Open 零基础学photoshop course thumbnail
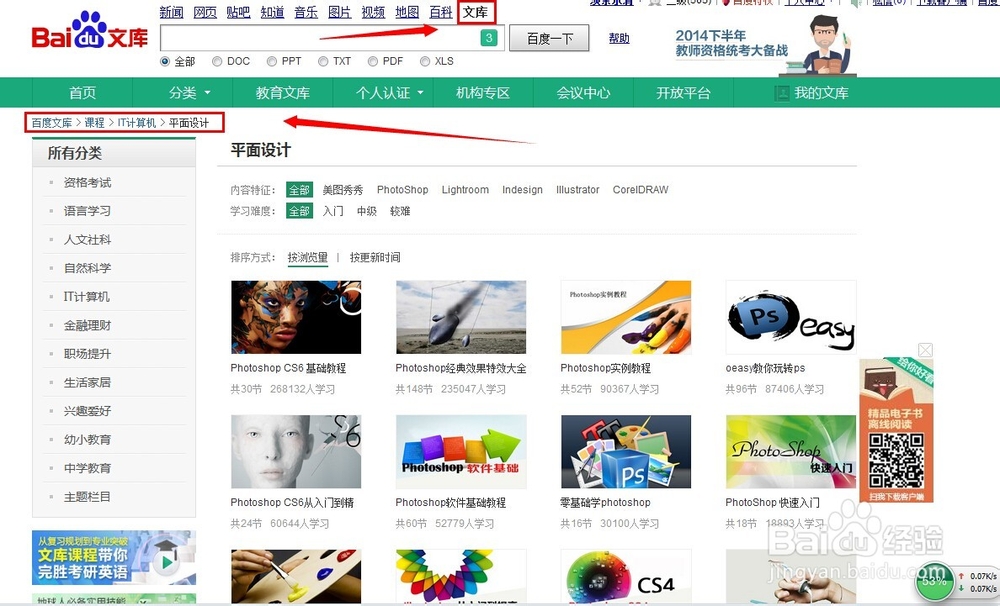Image resolution: width=1000 pixels, height=606 pixels. click(626, 452)
